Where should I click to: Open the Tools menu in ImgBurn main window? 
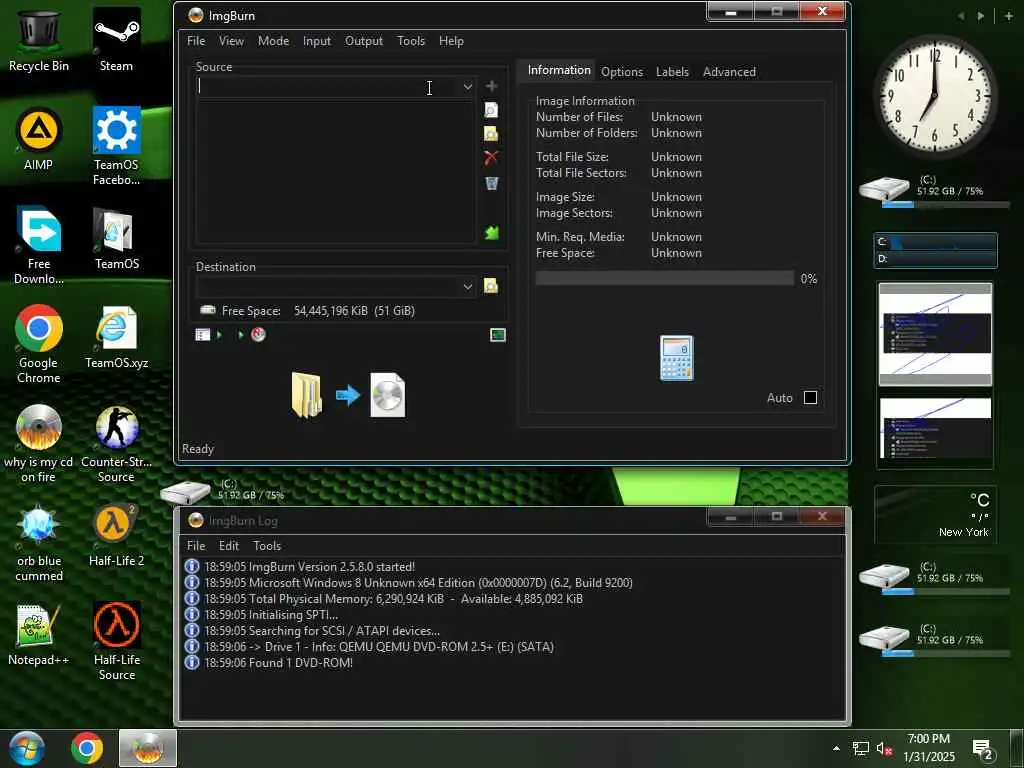click(411, 40)
